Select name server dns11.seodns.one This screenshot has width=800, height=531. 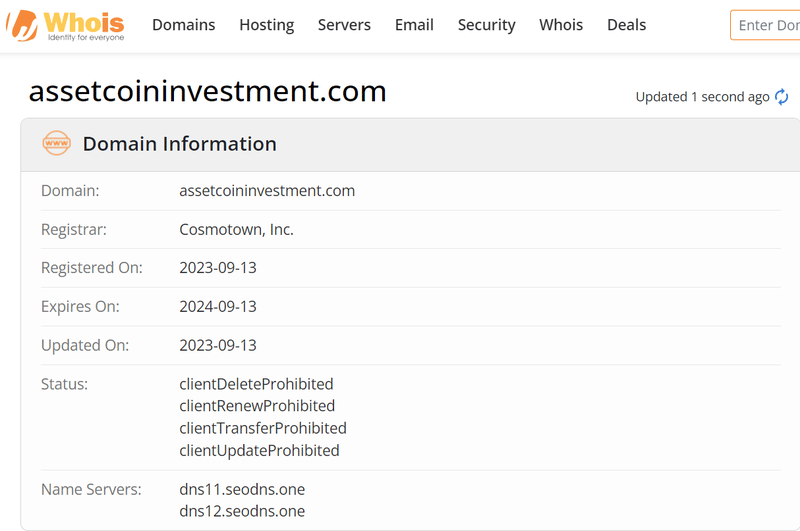242,490
